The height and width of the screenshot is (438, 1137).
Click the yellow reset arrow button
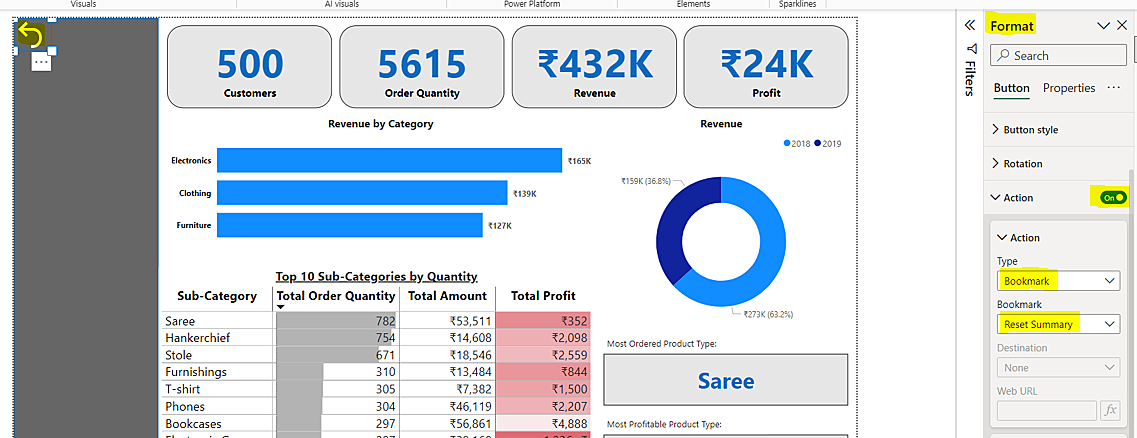31,37
